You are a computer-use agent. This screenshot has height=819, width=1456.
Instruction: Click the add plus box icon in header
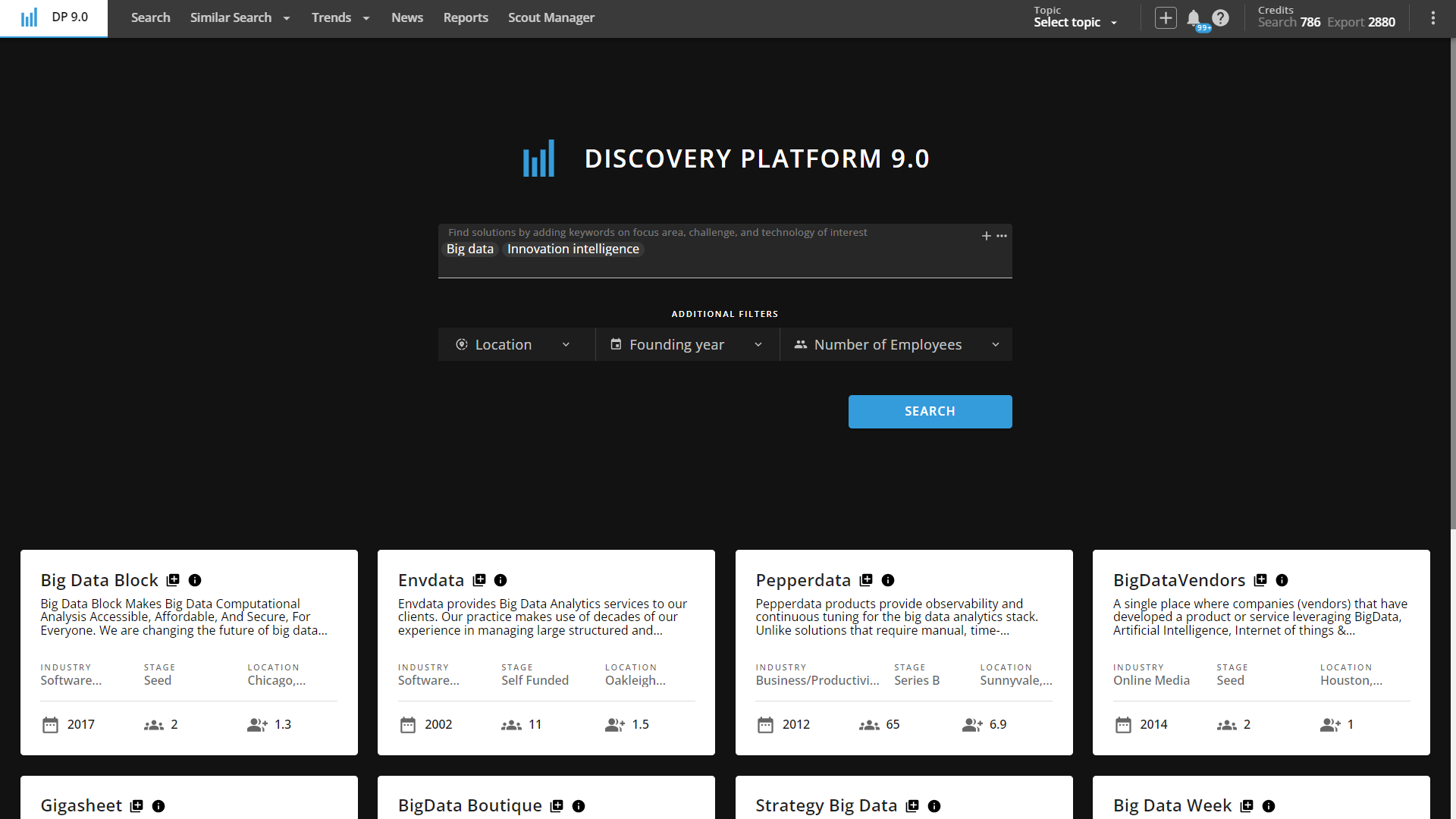1166,17
